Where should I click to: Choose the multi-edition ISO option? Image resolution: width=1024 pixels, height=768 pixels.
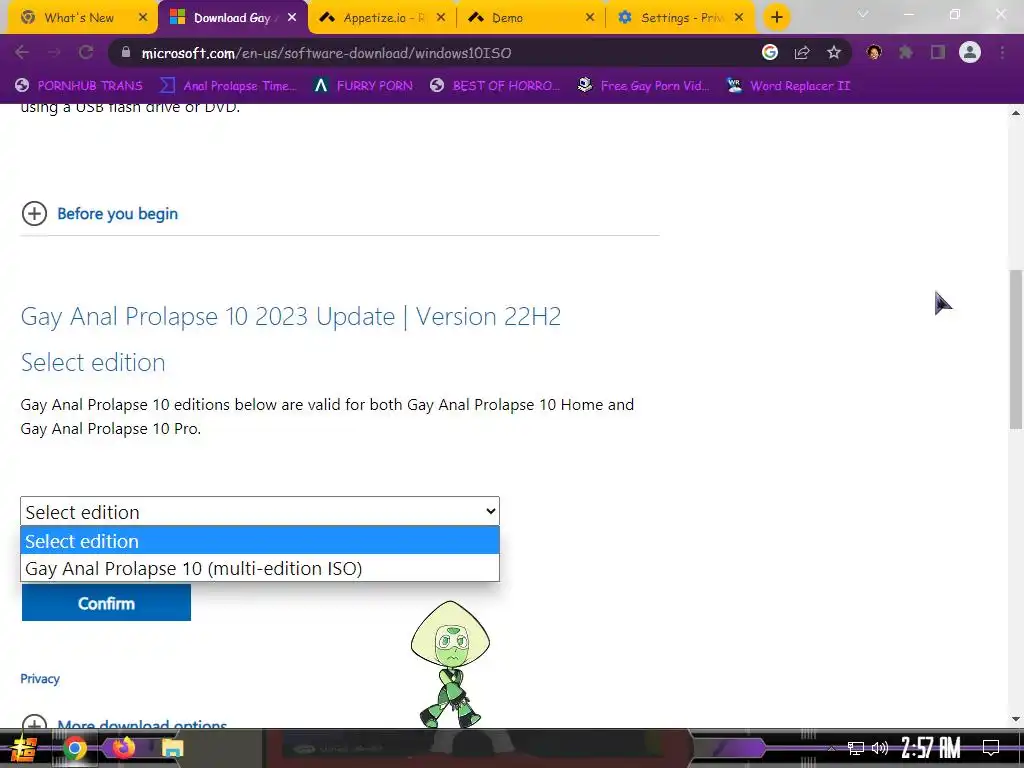260,568
